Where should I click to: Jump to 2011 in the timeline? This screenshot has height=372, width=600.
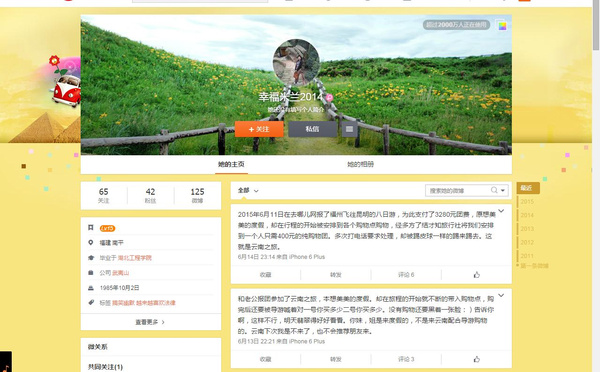(x=527, y=256)
